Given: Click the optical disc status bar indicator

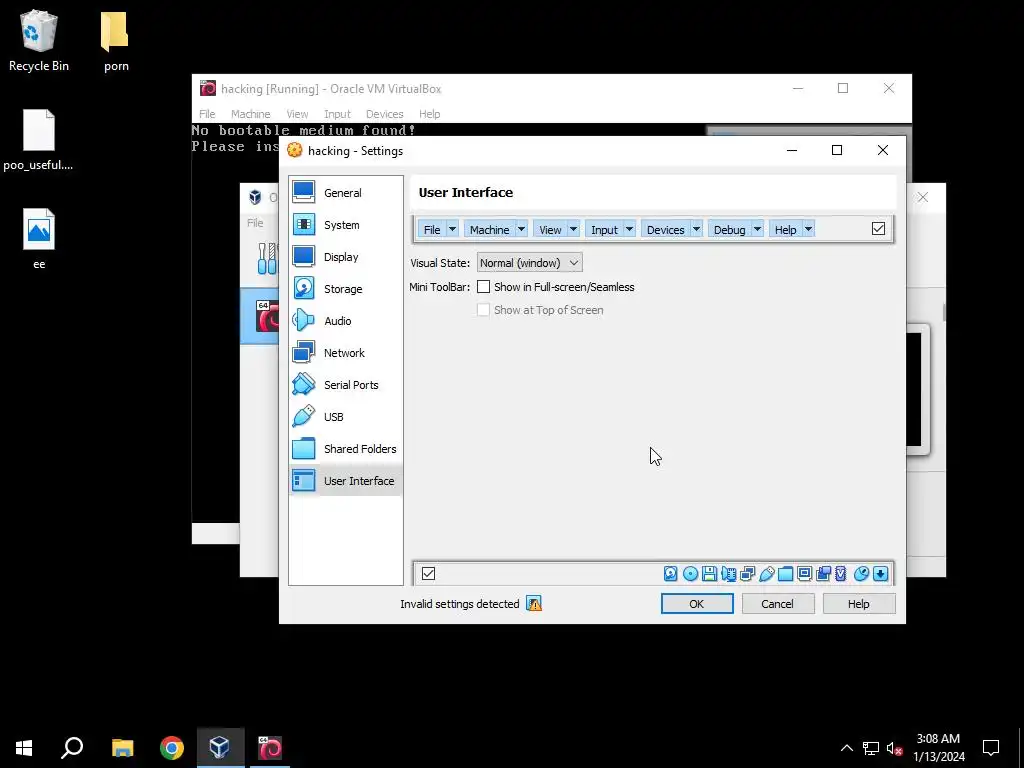Looking at the screenshot, I should pos(690,573).
